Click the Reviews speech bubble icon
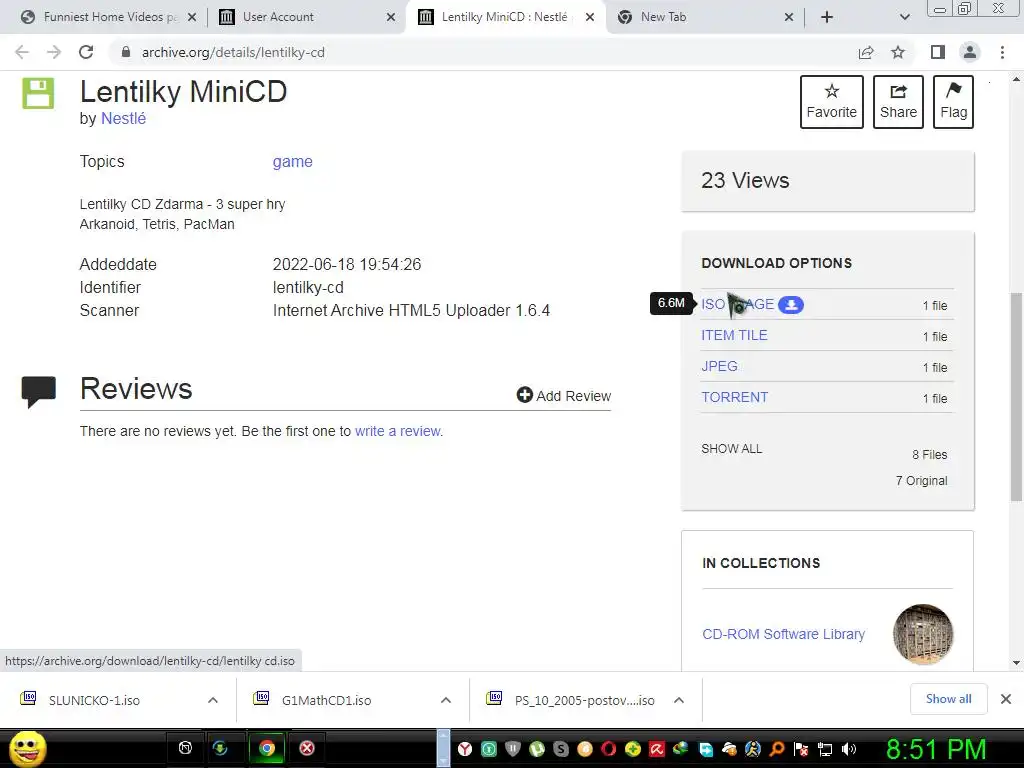 point(39,392)
